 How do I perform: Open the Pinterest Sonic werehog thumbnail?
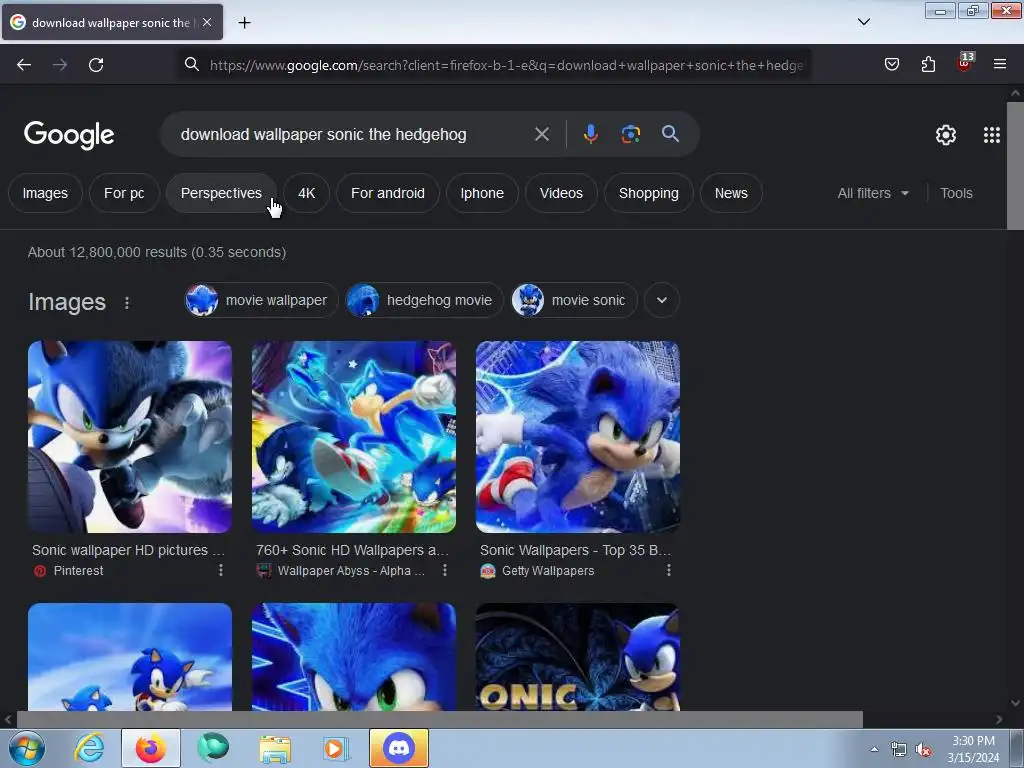pyautogui.click(x=130, y=437)
